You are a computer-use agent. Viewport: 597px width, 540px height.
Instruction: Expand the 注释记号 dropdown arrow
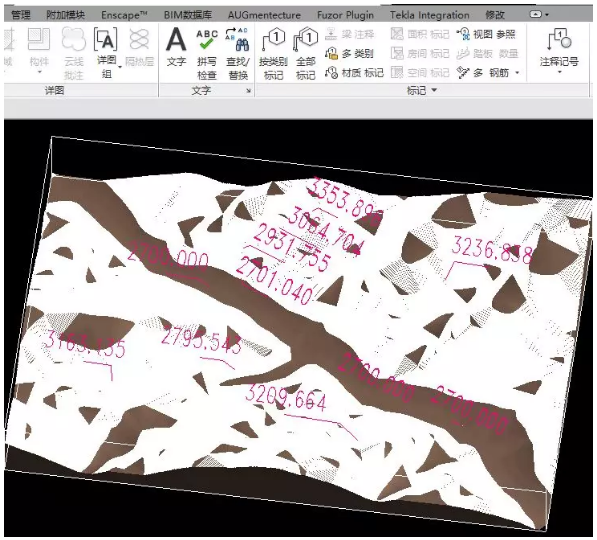(x=560, y=72)
